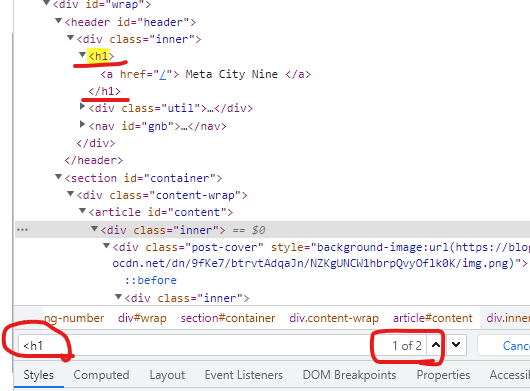Select div.content-wrap in the breadcrumb bar
This screenshot has width=530, height=391.
tap(334, 318)
